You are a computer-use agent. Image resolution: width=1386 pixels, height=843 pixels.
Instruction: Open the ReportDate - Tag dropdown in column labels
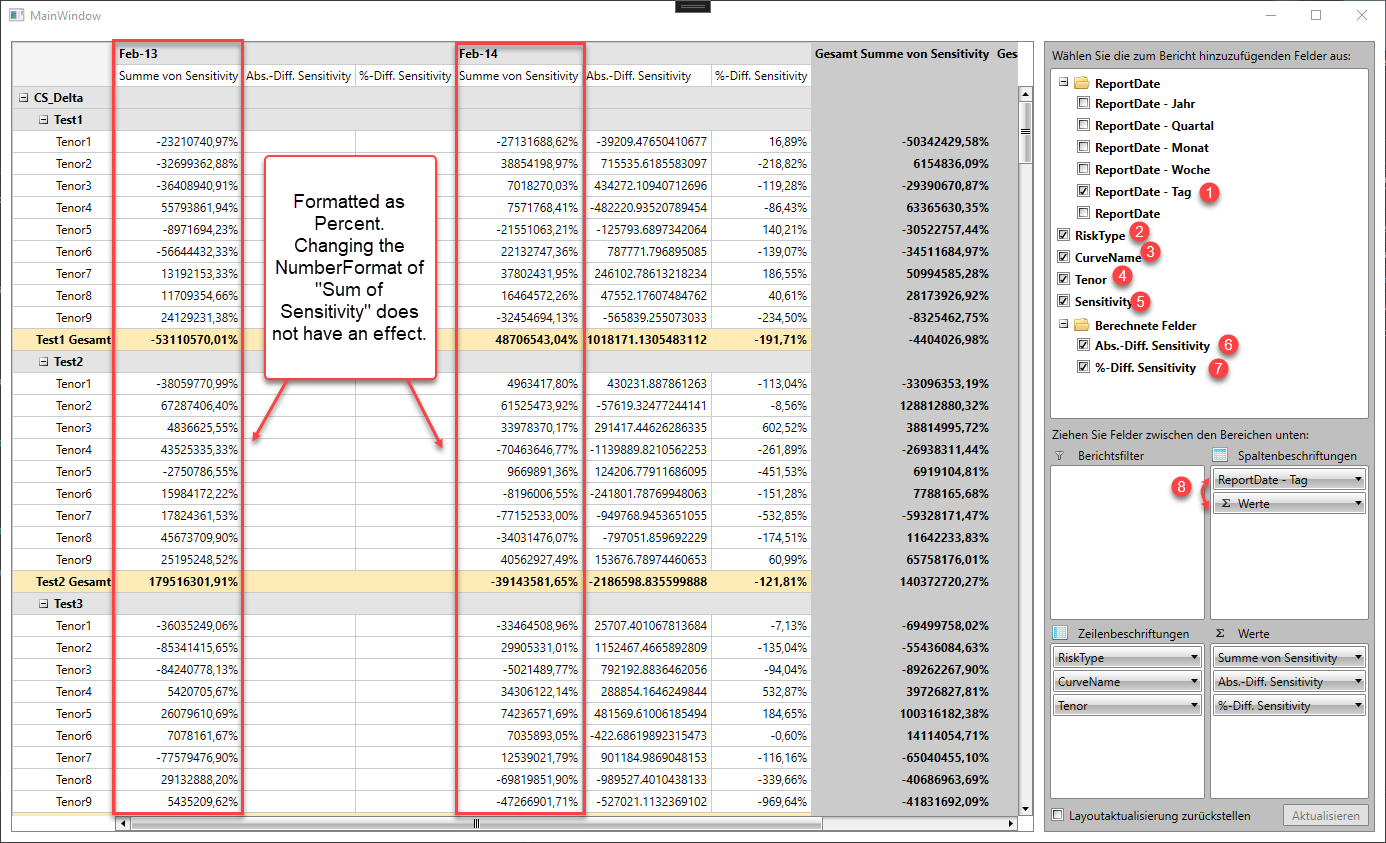[x=1357, y=480]
